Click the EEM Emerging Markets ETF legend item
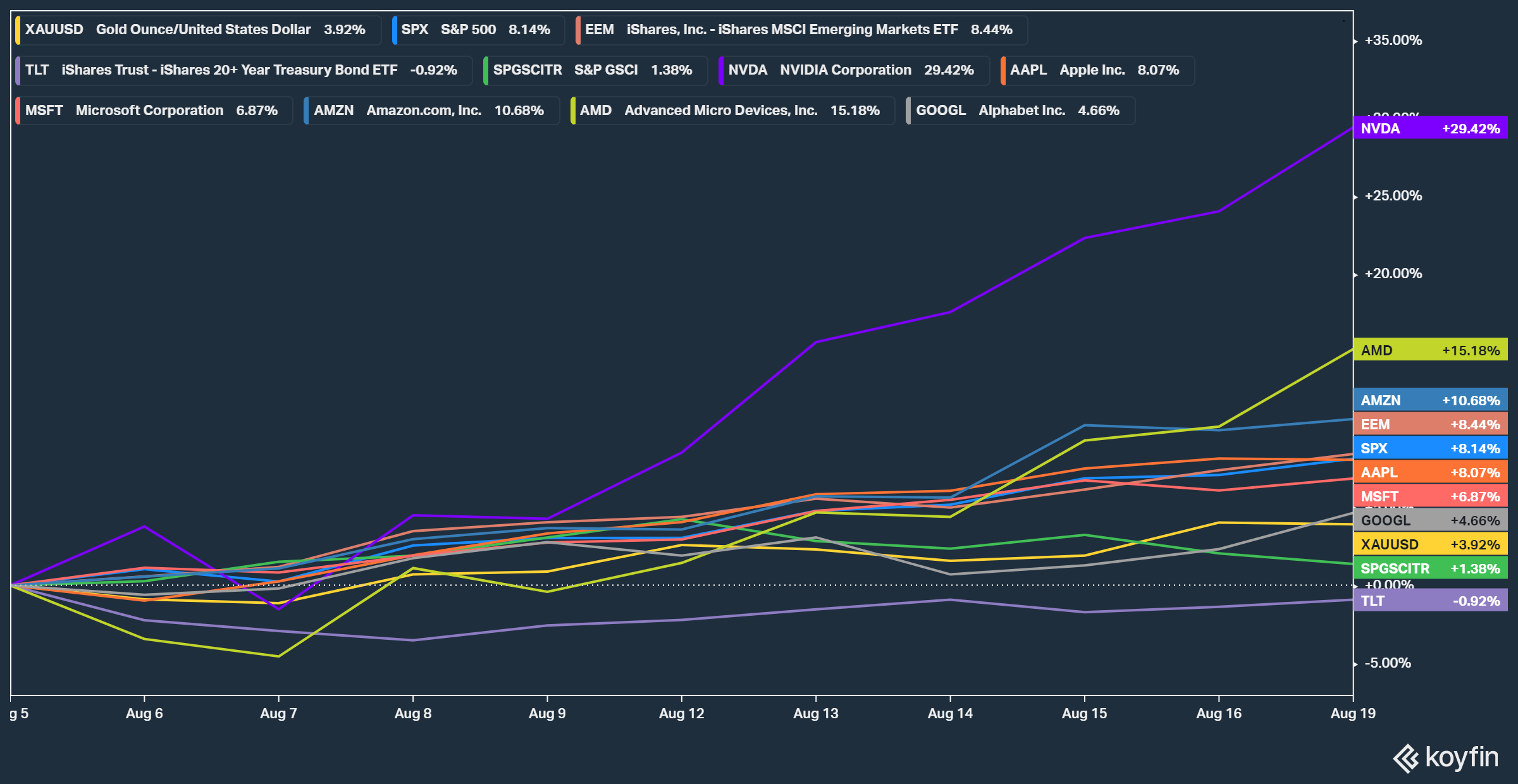 coord(800,30)
